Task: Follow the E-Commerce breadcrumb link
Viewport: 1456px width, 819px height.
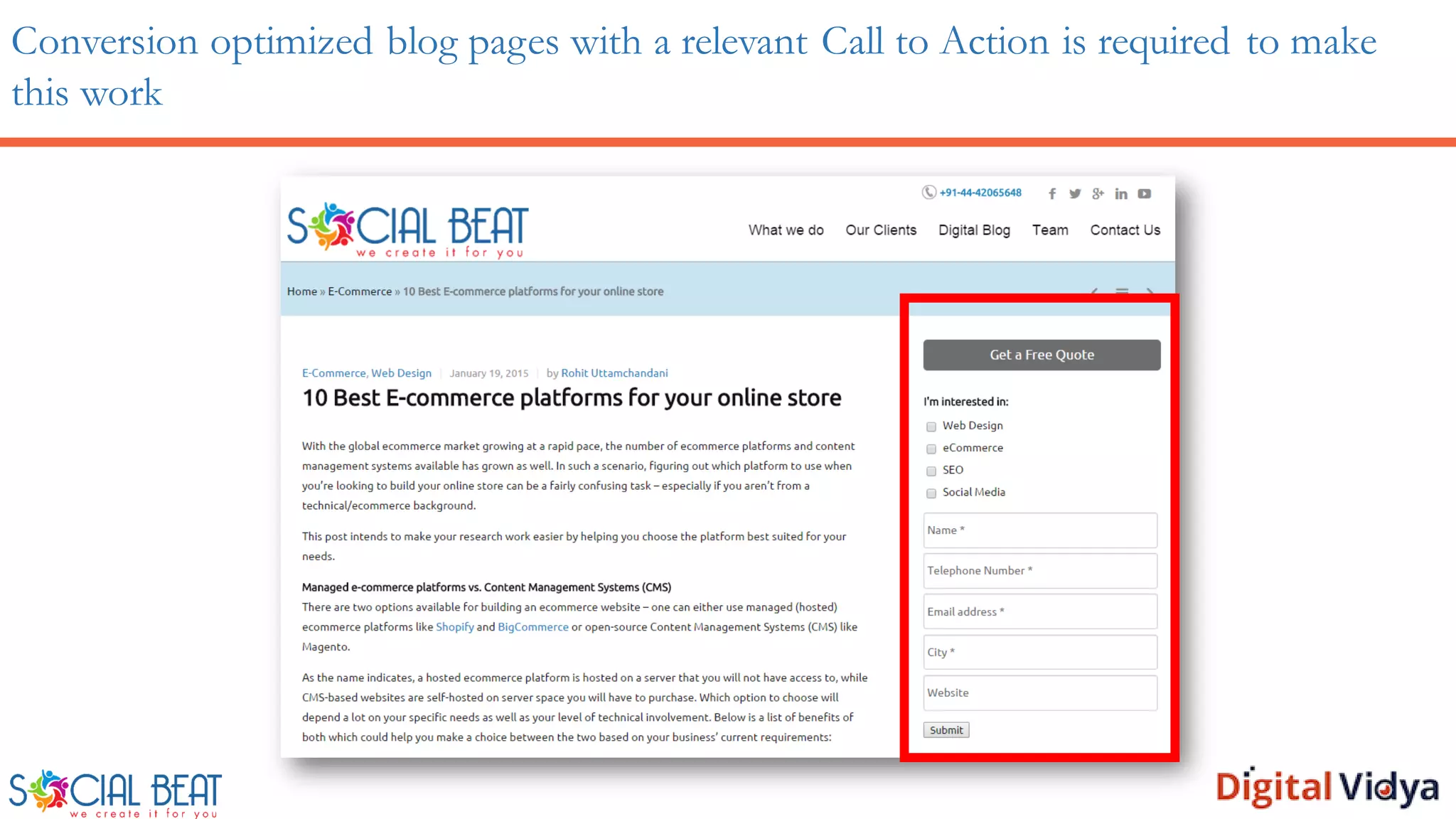Action: (360, 291)
